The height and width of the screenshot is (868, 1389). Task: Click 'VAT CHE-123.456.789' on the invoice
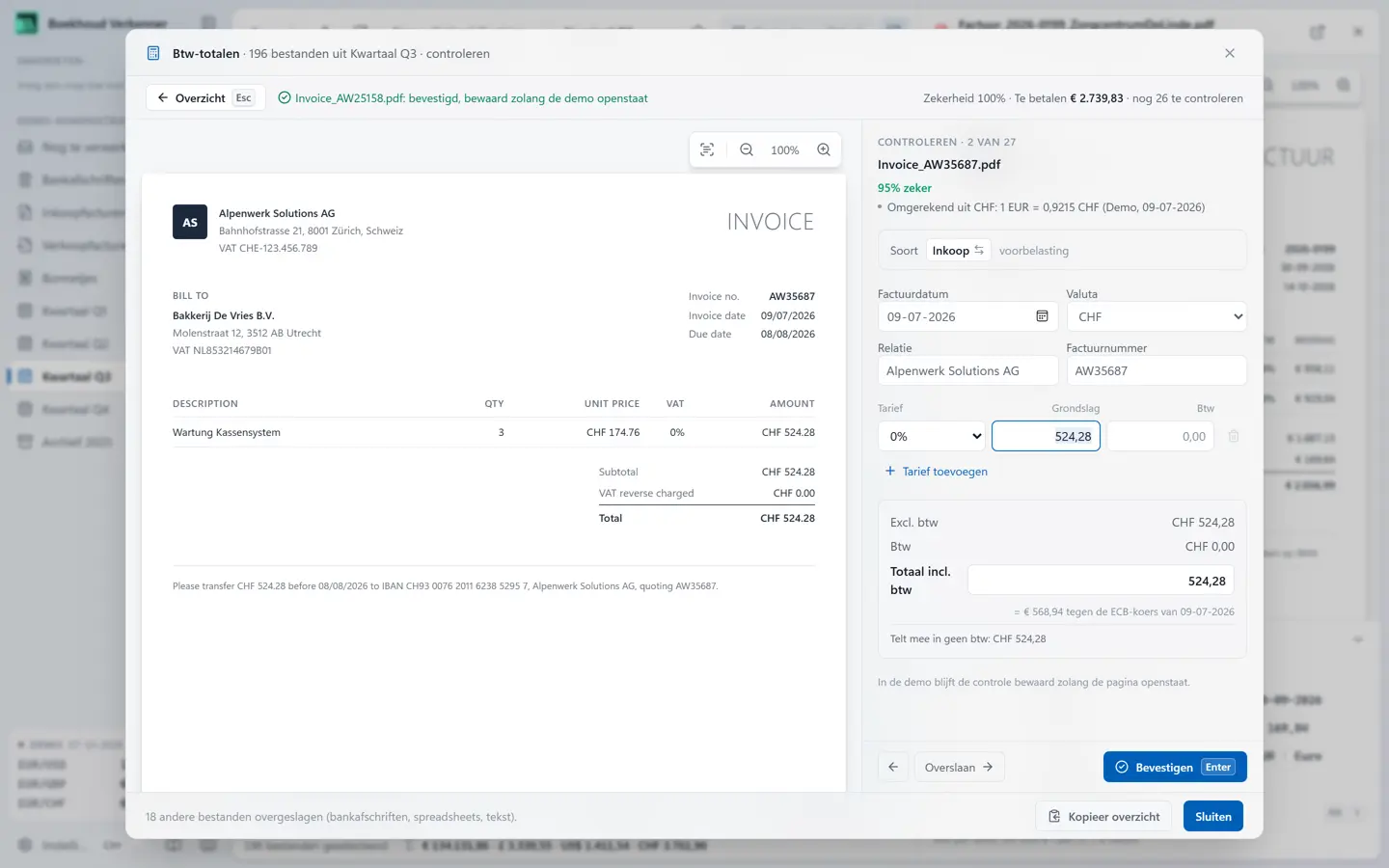[x=268, y=248]
